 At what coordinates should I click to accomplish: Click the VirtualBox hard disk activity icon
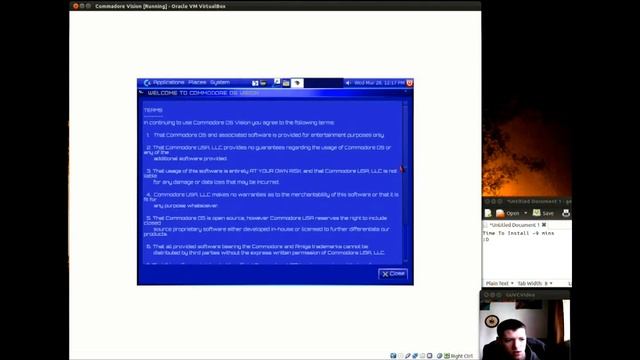tap(393, 356)
